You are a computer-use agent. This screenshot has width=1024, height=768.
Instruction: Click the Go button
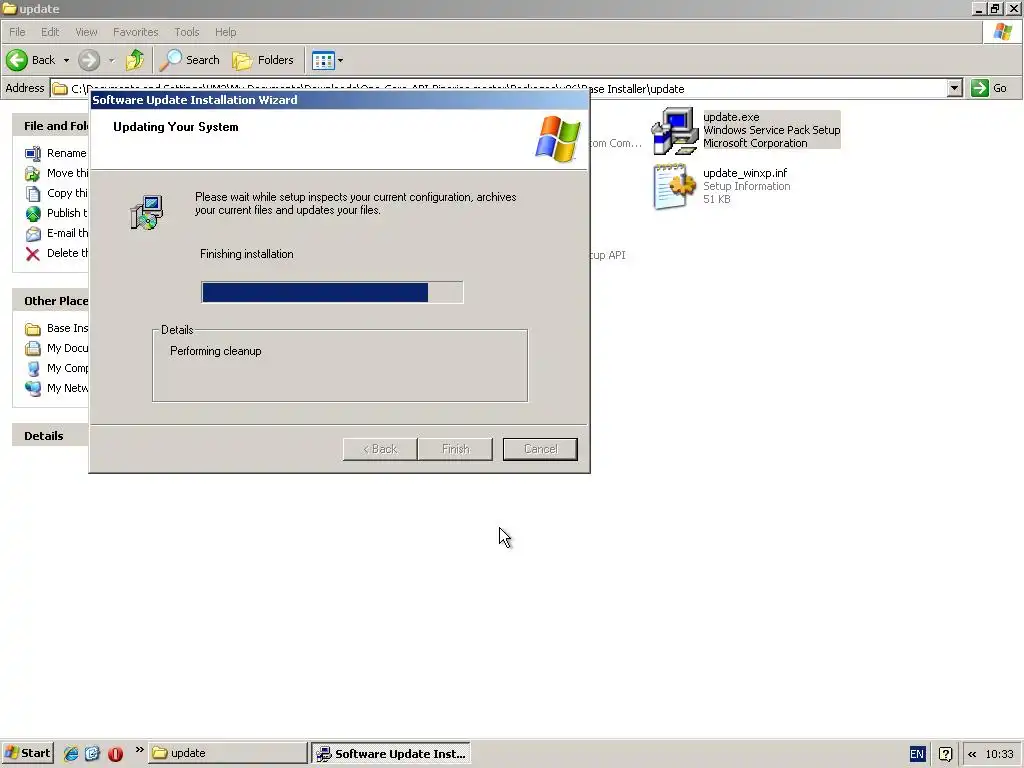pyautogui.click(x=990, y=88)
